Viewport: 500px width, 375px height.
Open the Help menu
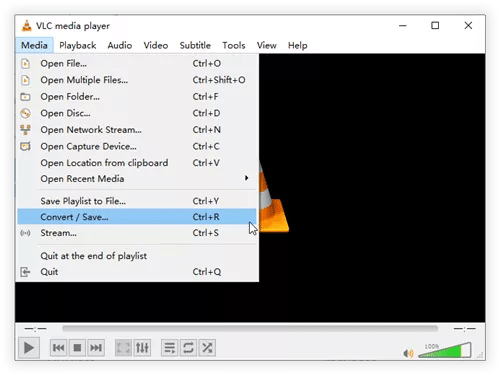tap(297, 45)
